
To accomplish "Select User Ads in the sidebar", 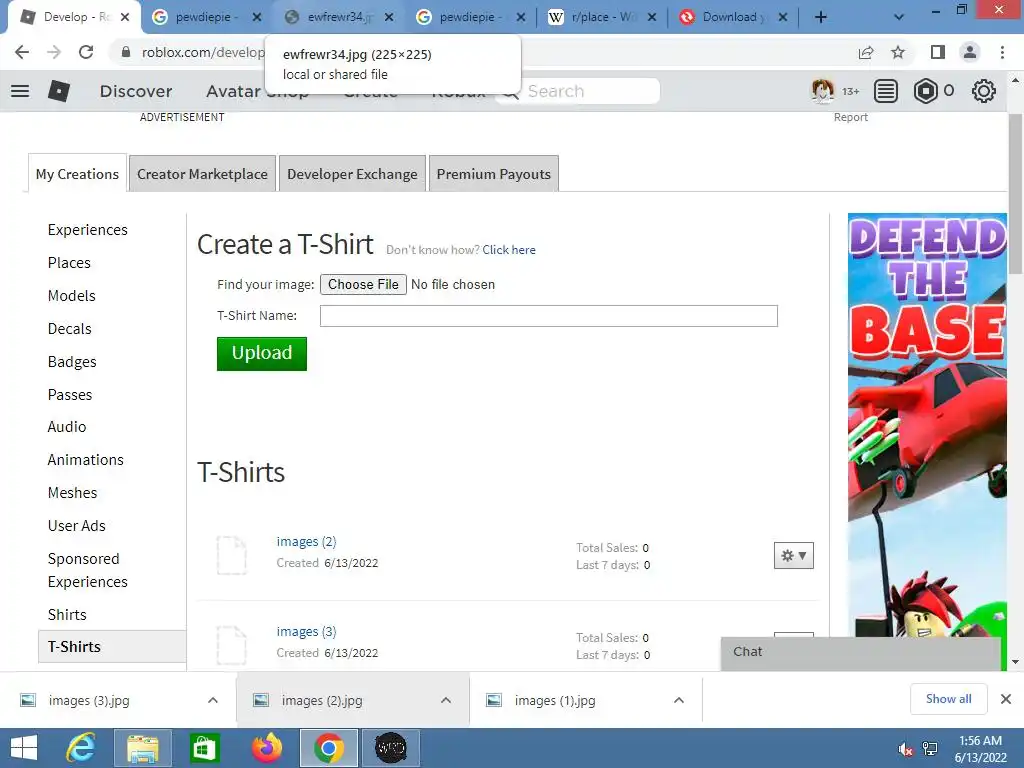I will click(76, 526).
